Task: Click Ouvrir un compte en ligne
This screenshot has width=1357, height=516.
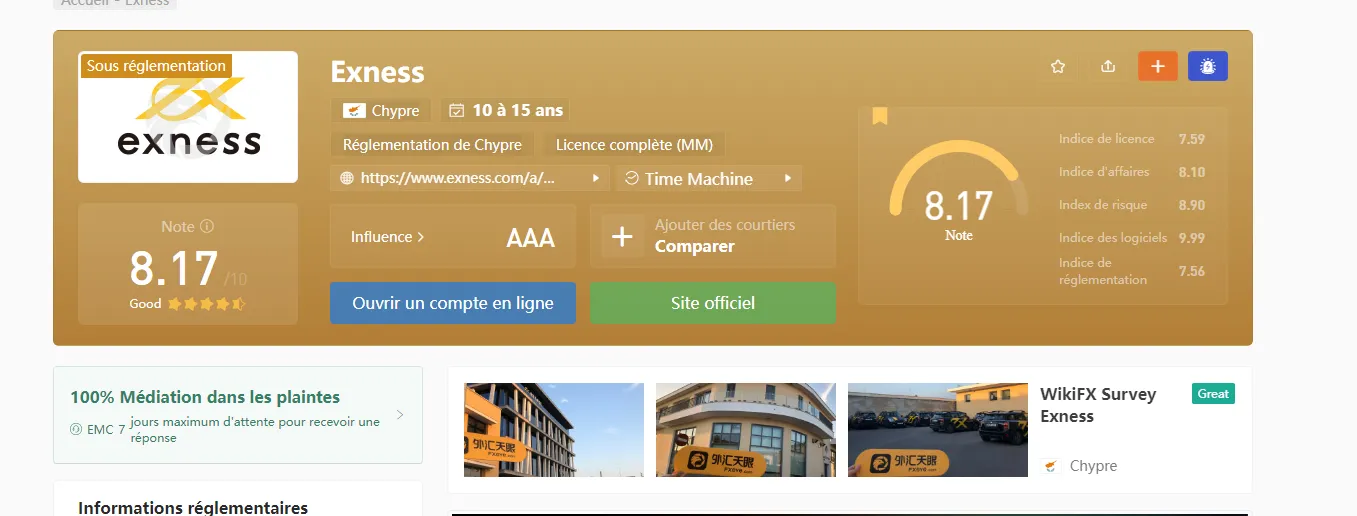Action: 453,303
